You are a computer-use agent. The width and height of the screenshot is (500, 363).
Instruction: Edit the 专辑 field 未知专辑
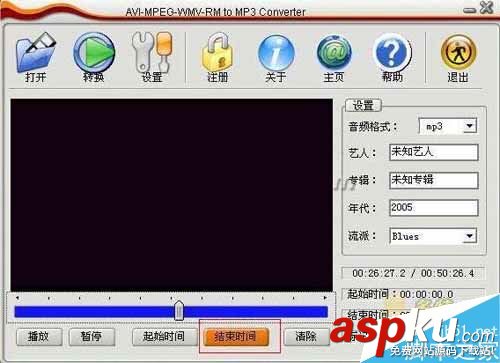point(433,180)
